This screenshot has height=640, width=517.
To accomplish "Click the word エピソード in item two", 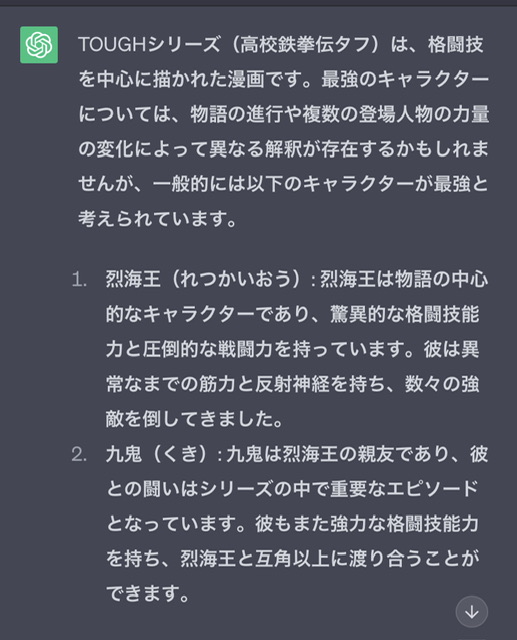I will point(433,489).
